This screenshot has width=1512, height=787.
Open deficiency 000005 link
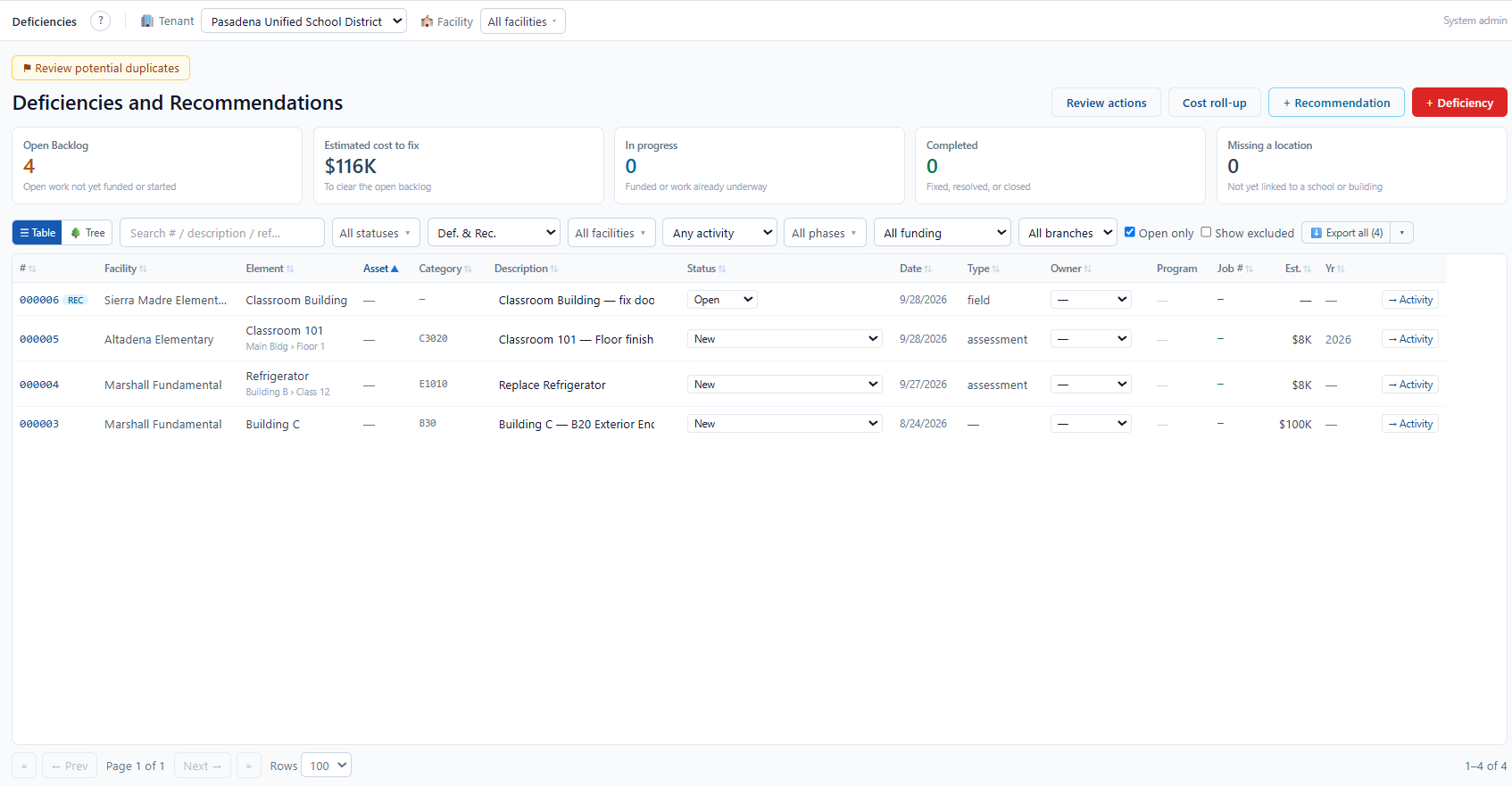point(39,339)
